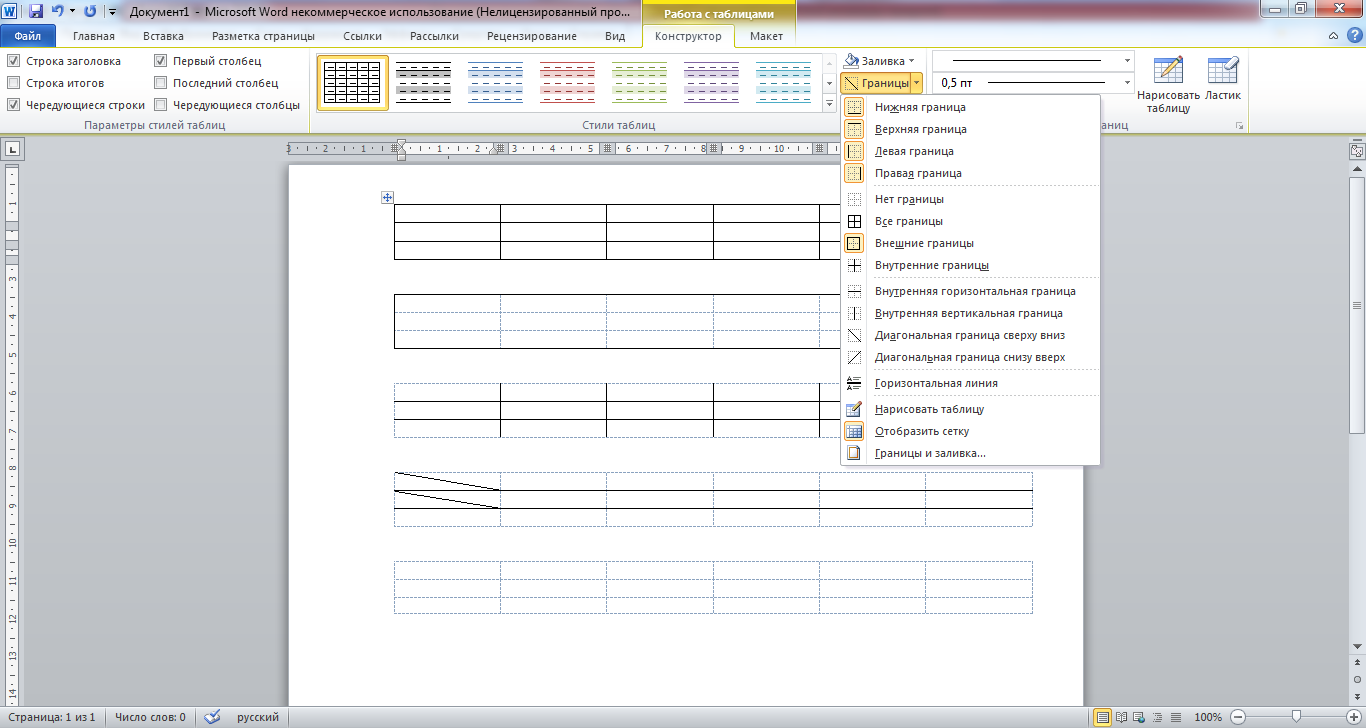
Task: Toggle Строка заголовка checkbox
Action: point(13,61)
